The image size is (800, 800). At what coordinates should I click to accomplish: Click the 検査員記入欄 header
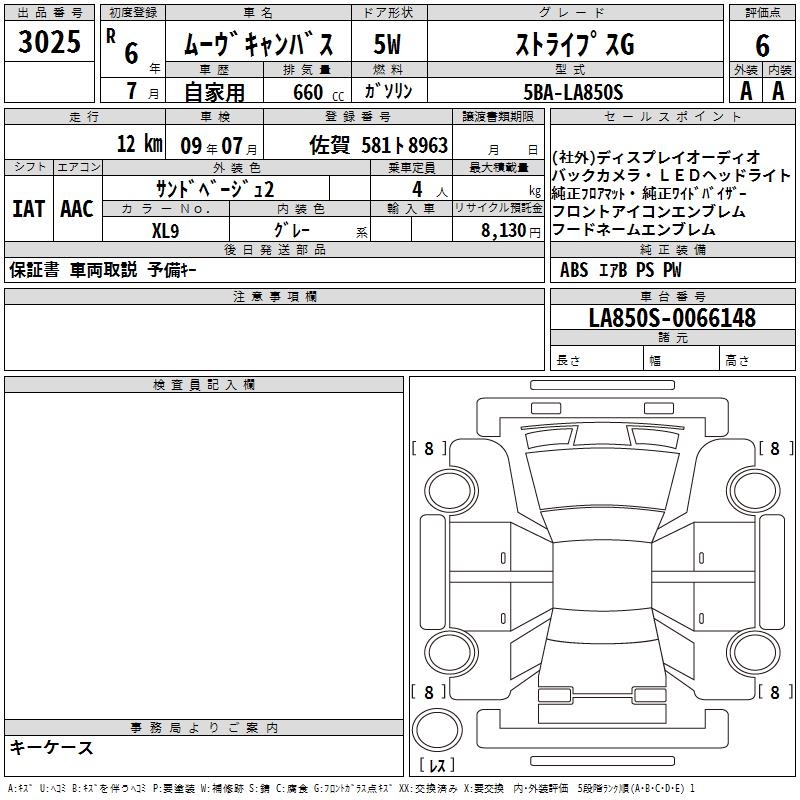point(204,385)
